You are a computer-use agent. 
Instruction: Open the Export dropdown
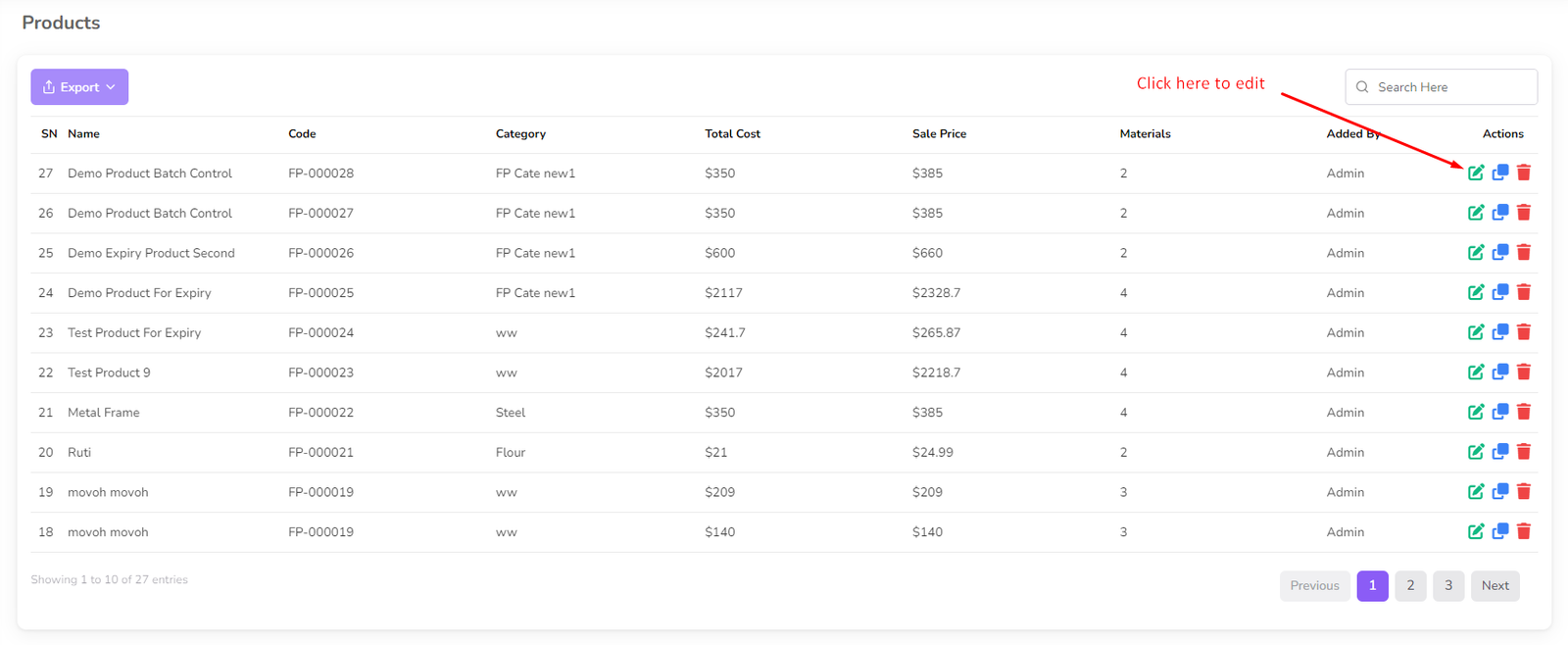[x=79, y=87]
